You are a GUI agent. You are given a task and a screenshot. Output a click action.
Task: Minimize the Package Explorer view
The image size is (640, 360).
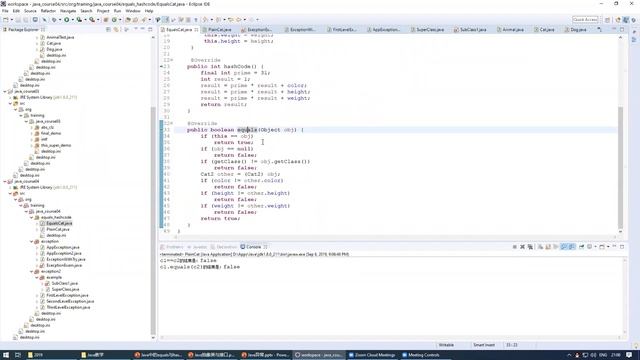[x=143, y=29]
